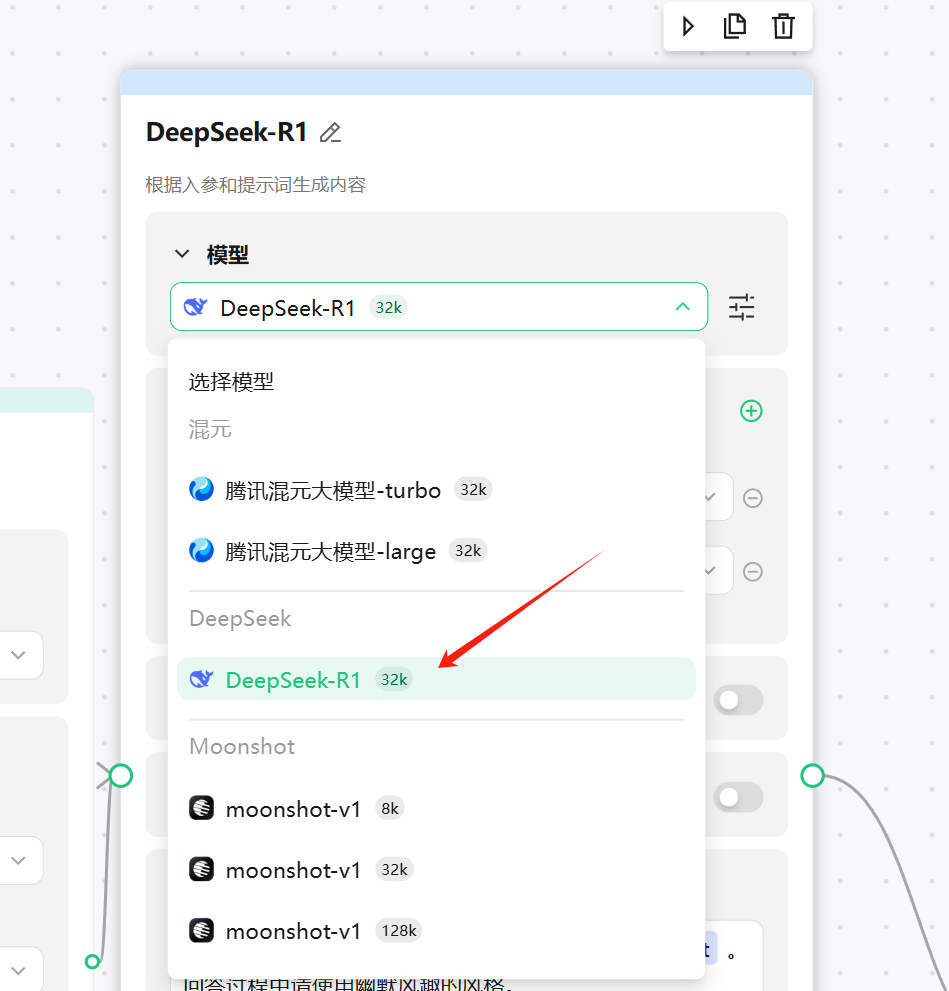Toggle the lower switch on the node
The image size is (949, 991).
(738, 798)
